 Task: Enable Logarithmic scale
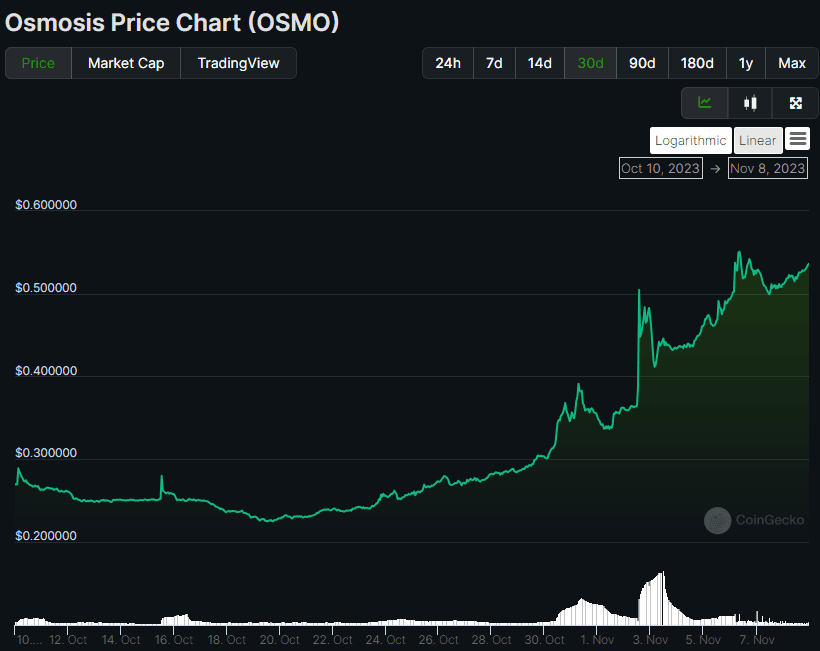click(690, 141)
